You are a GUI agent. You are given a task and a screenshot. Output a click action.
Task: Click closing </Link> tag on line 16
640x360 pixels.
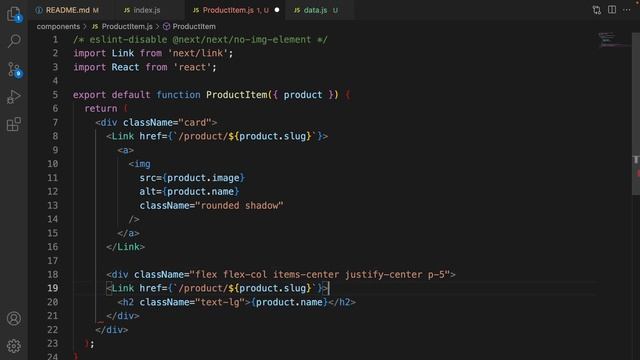point(125,247)
